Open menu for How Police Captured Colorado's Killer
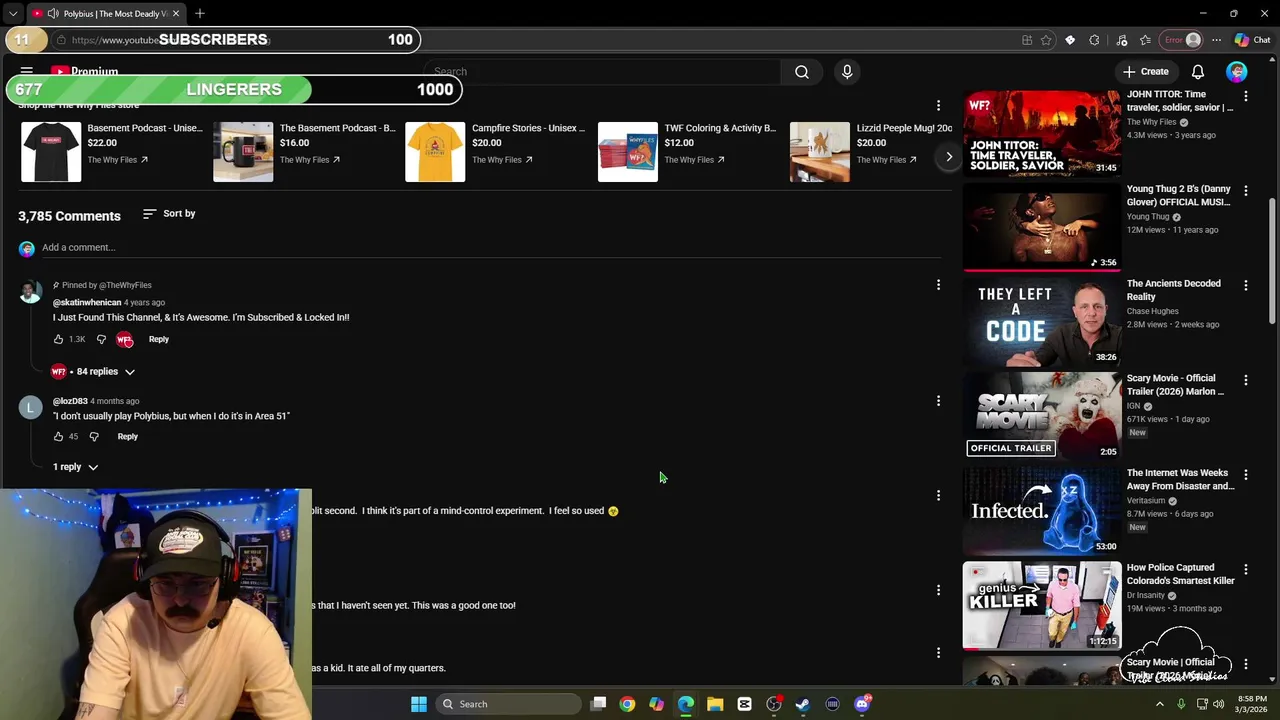 tap(1246, 570)
